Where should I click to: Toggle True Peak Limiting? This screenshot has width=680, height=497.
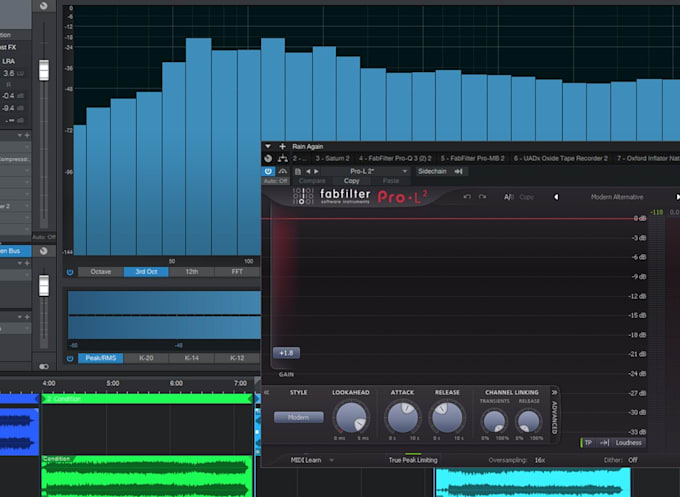coord(413,460)
